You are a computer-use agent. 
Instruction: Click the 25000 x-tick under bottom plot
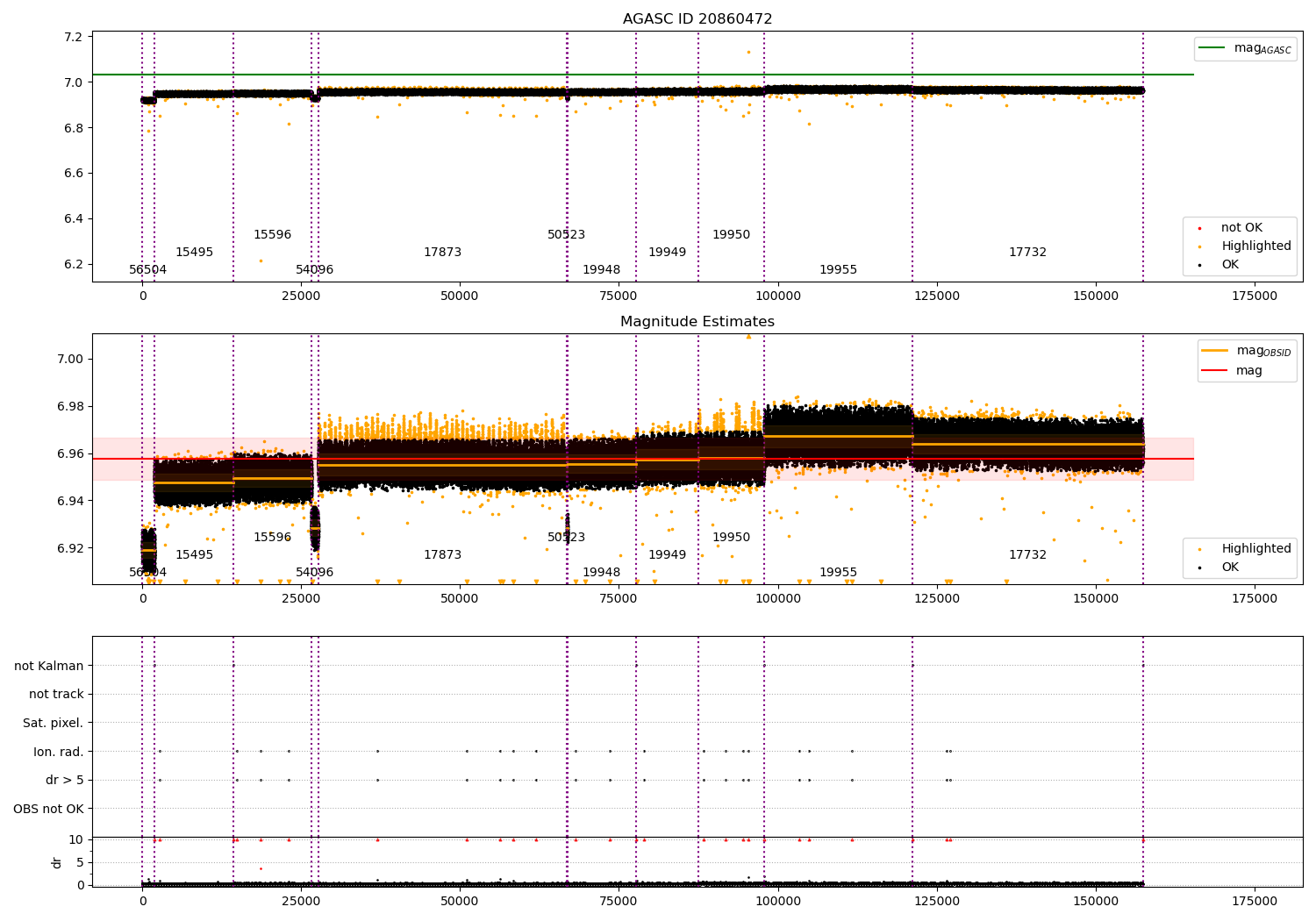(301, 901)
